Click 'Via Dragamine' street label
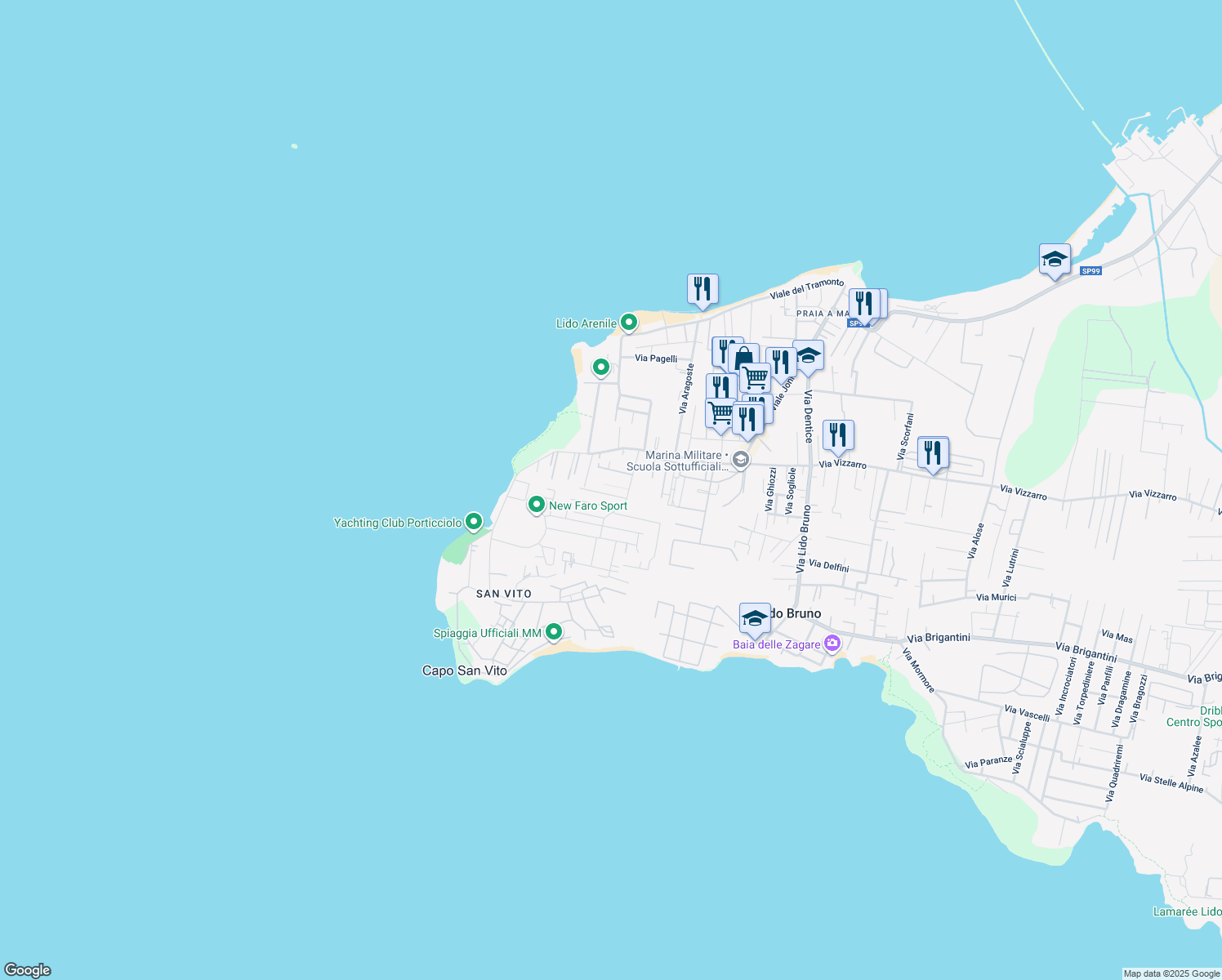Screen dimensions: 1222x980 tap(1122, 699)
